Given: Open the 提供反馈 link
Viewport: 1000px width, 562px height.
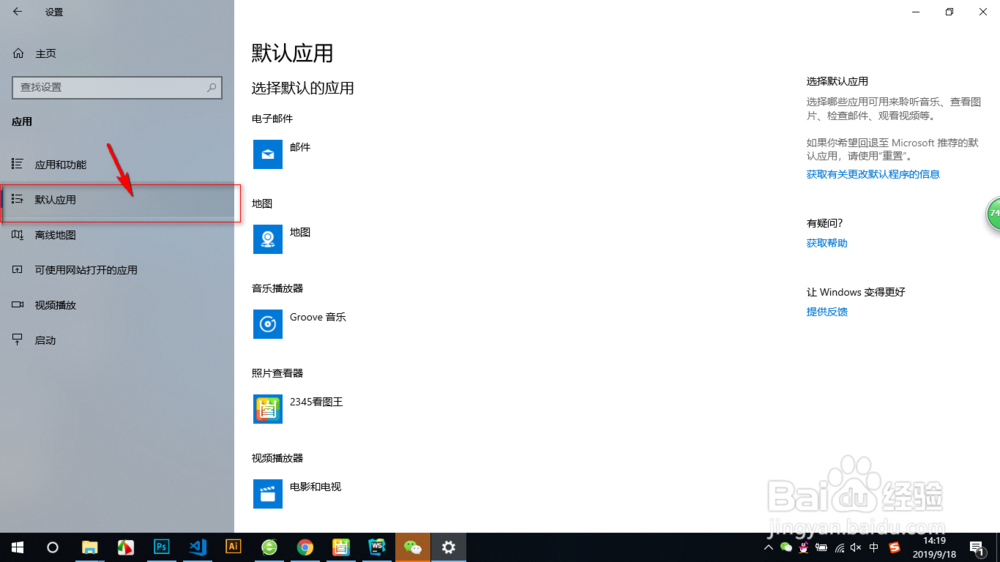Looking at the screenshot, I should (827, 312).
